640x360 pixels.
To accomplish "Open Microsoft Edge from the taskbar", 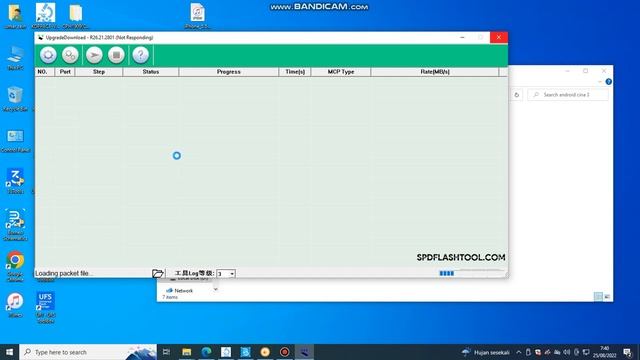I will coord(206,352).
